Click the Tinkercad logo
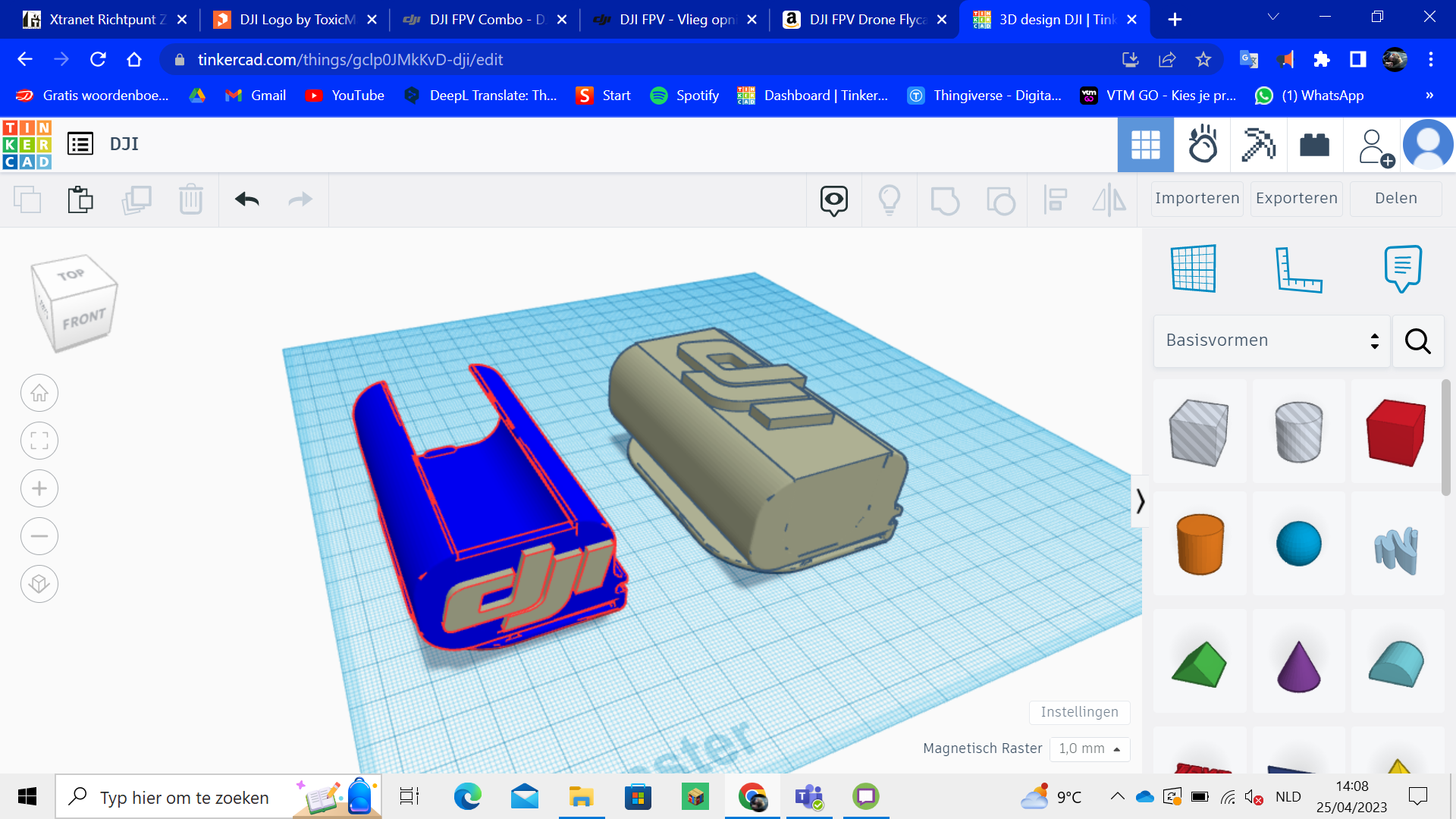Viewport: 1456px width, 819px height. (x=27, y=144)
